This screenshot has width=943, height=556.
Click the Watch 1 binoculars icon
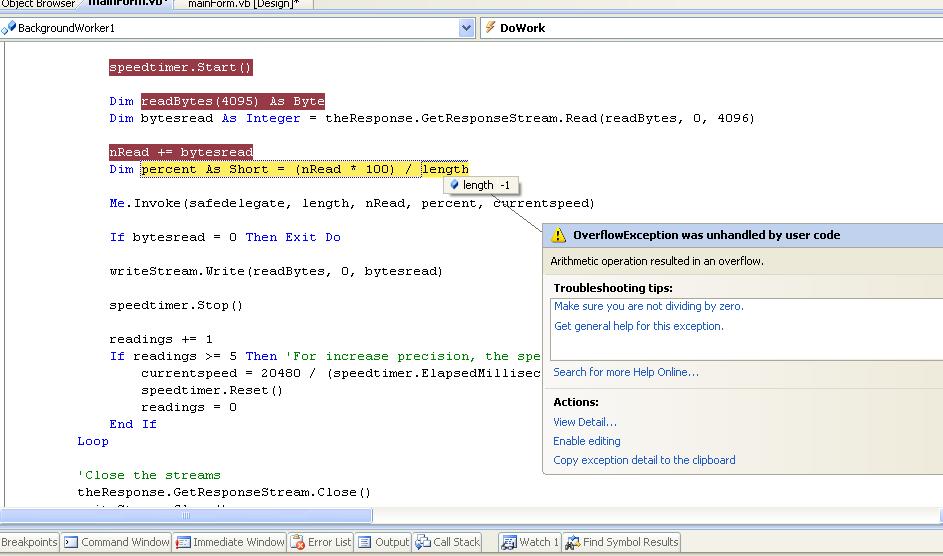tap(509, 542)
